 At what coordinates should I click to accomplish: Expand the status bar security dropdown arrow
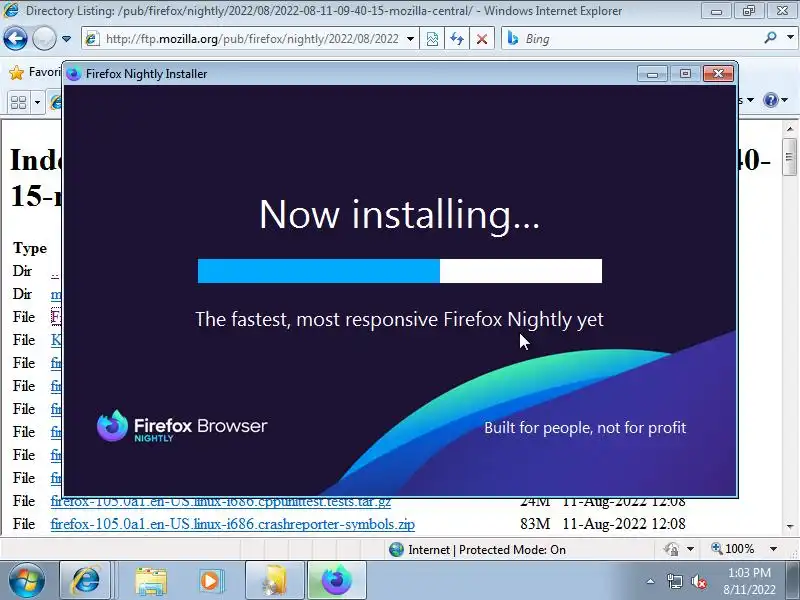pos(690,549)
